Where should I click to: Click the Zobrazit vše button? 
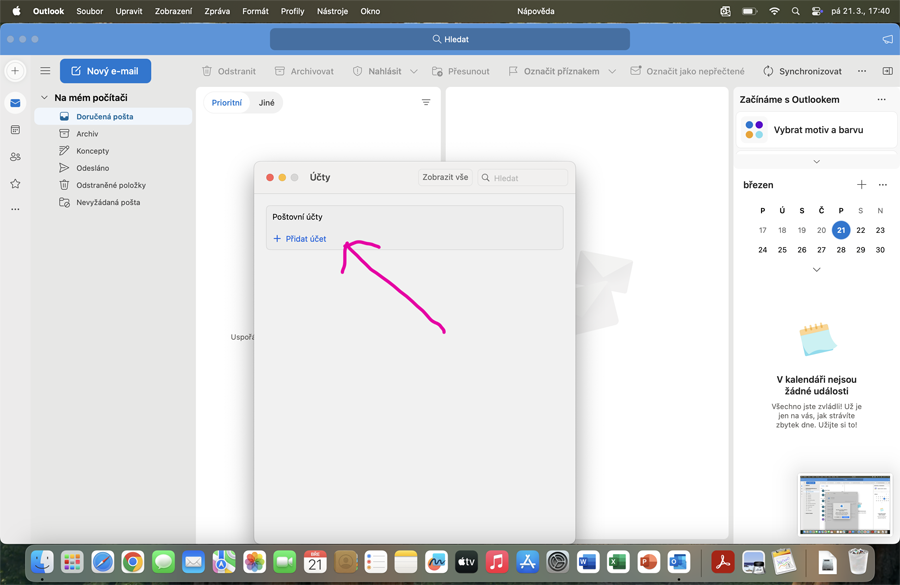coord(445,177)
